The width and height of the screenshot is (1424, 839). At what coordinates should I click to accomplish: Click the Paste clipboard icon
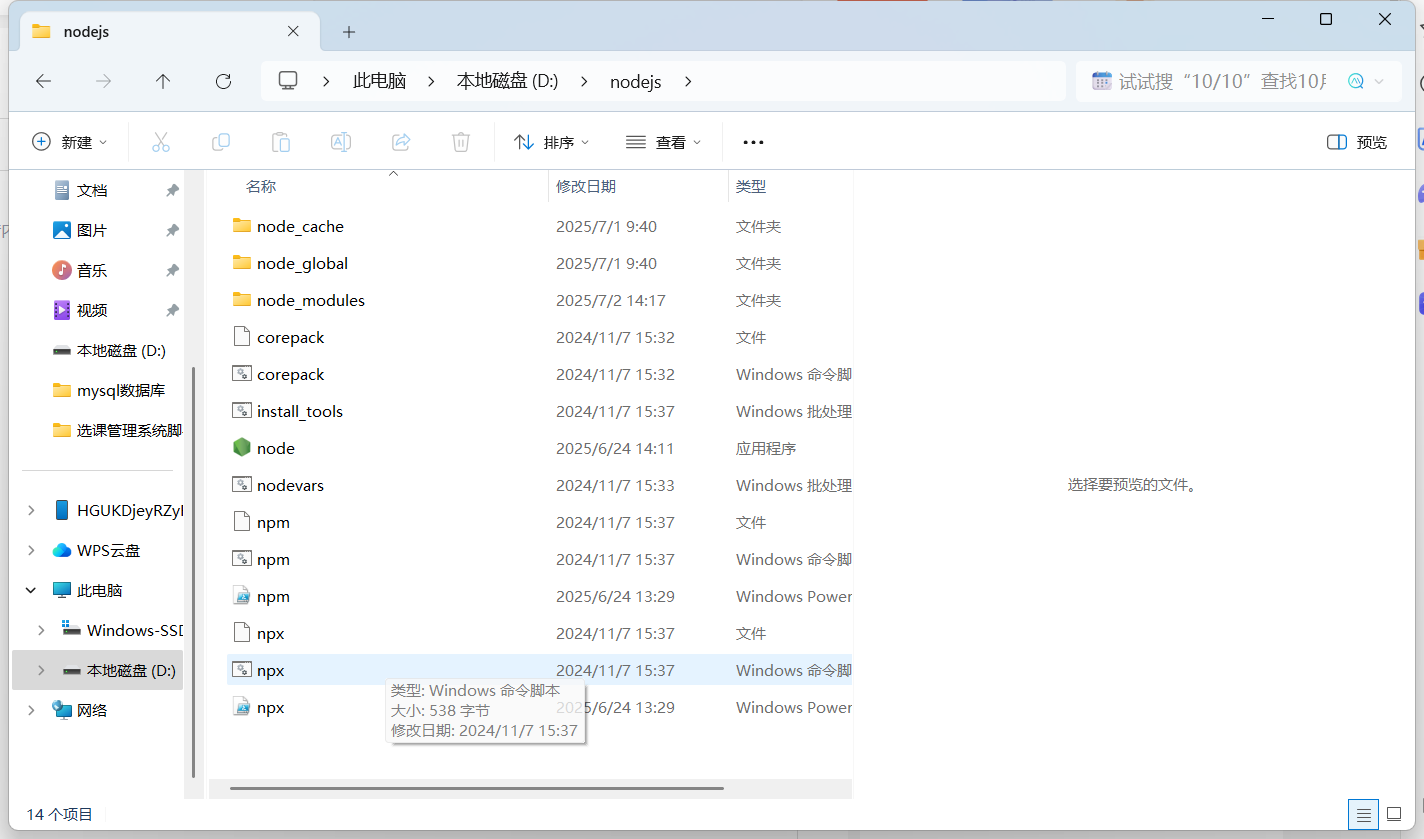coord(281,142)
